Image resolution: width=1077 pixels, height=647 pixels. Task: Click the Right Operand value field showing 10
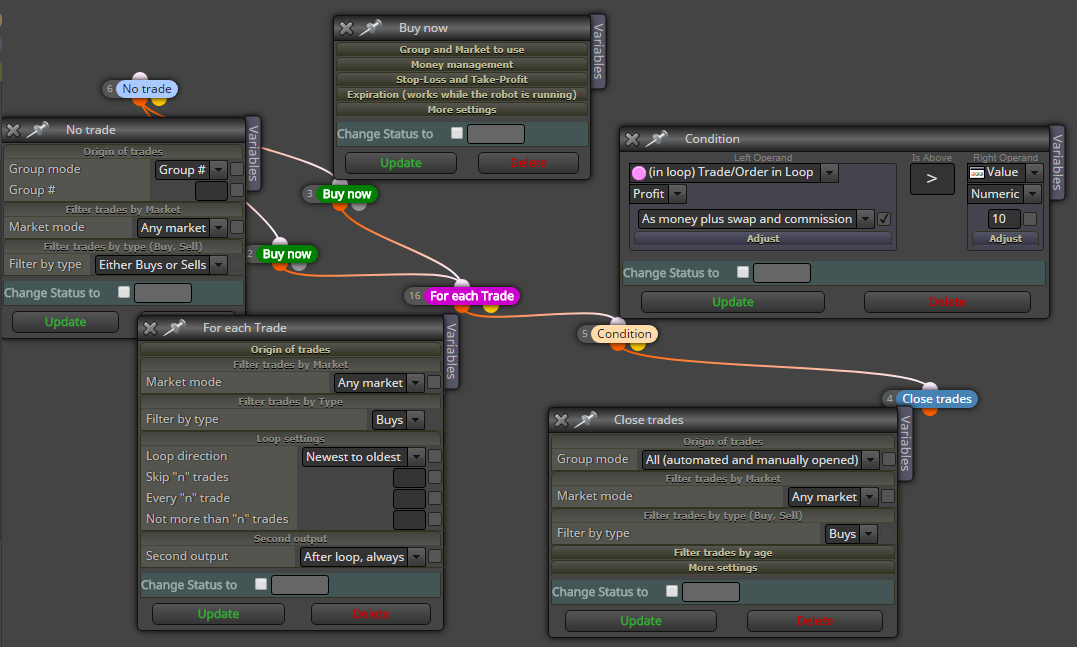tap(1004, 219)
